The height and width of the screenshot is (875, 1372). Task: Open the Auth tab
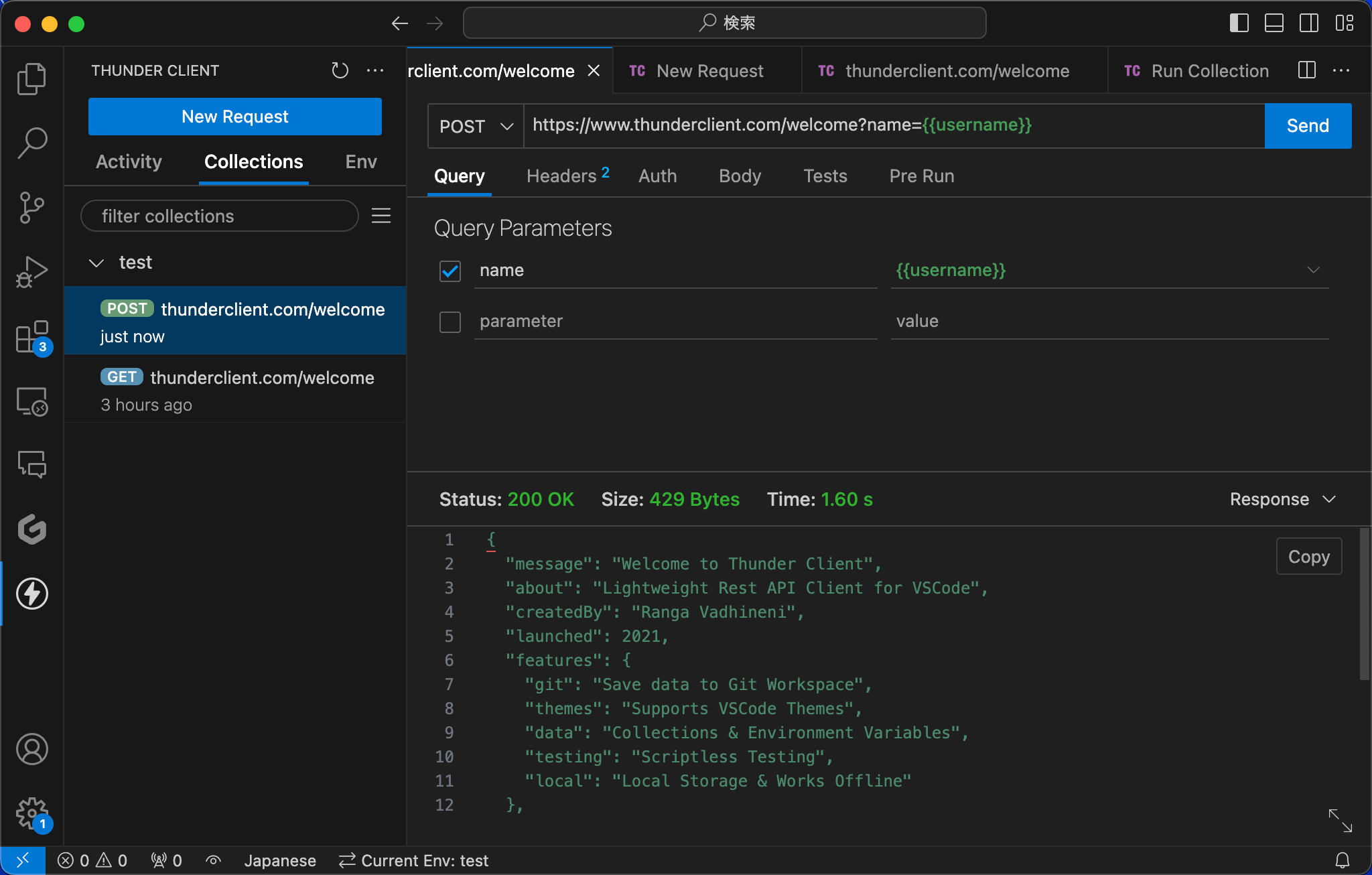[658, 176]
